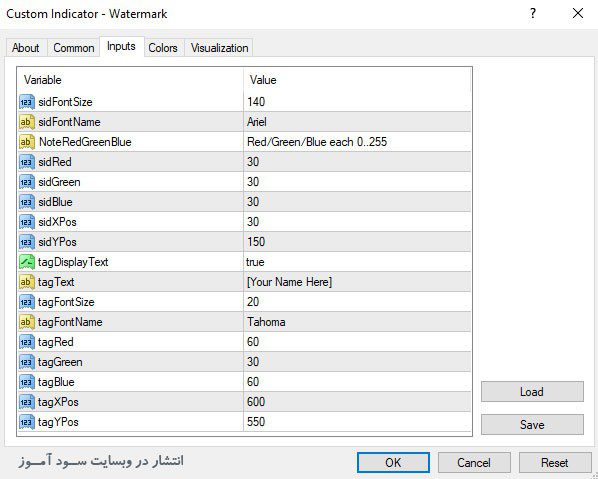
Task: Save inputs with the Save button
Action: pyautogui.click(x=532, y=424)
